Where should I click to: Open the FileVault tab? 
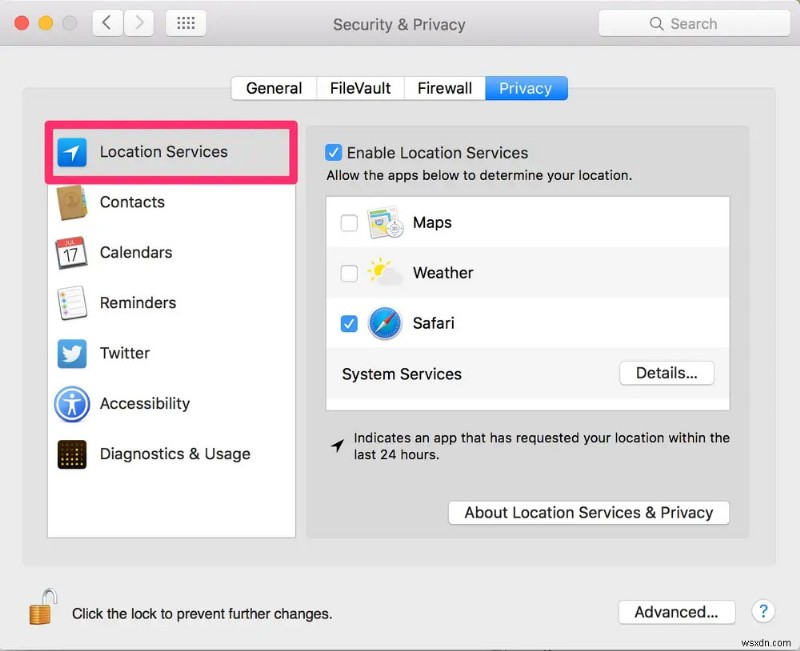[x=359, y=88]
